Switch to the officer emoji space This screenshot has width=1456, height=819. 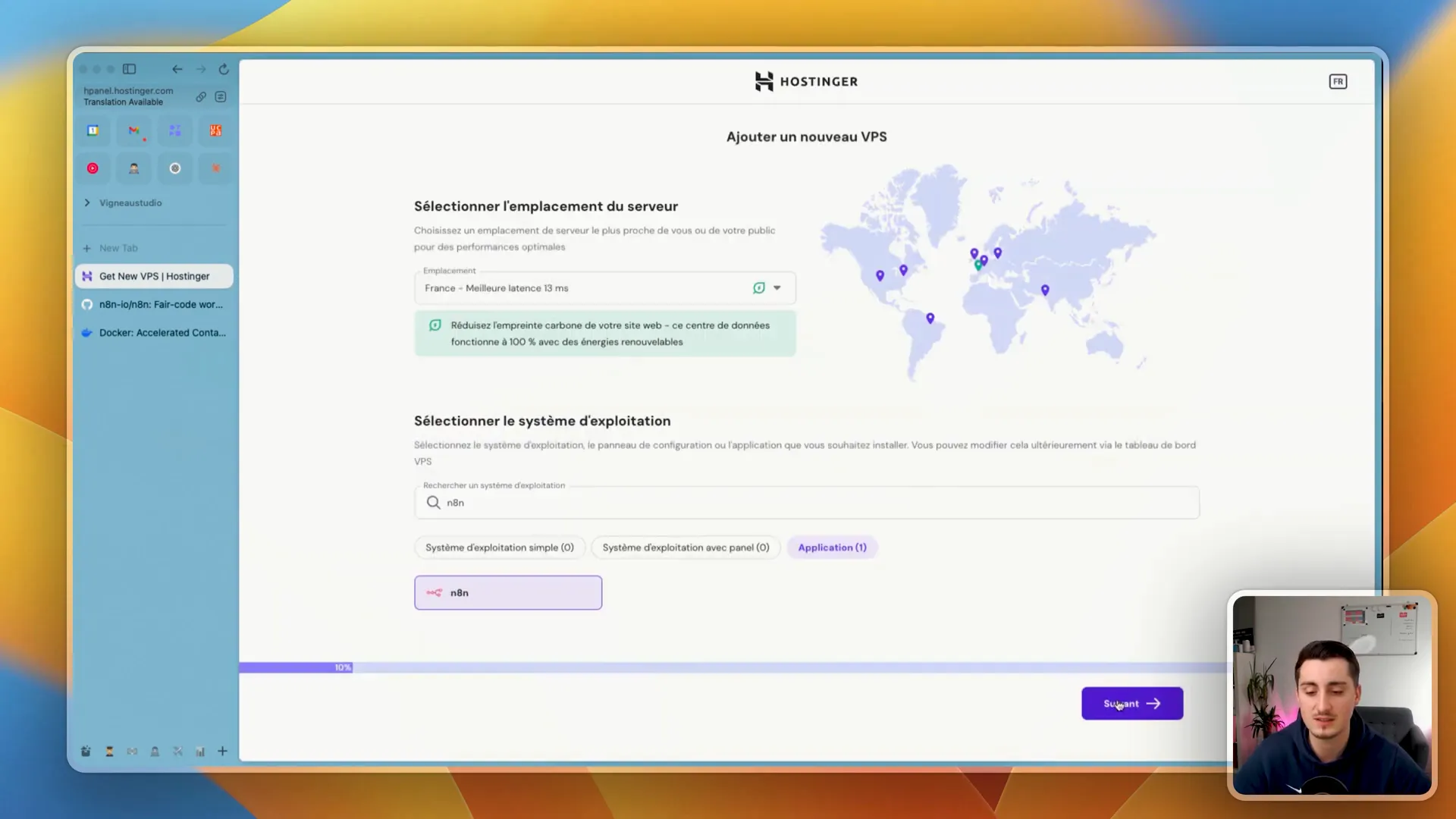(109, 751)
